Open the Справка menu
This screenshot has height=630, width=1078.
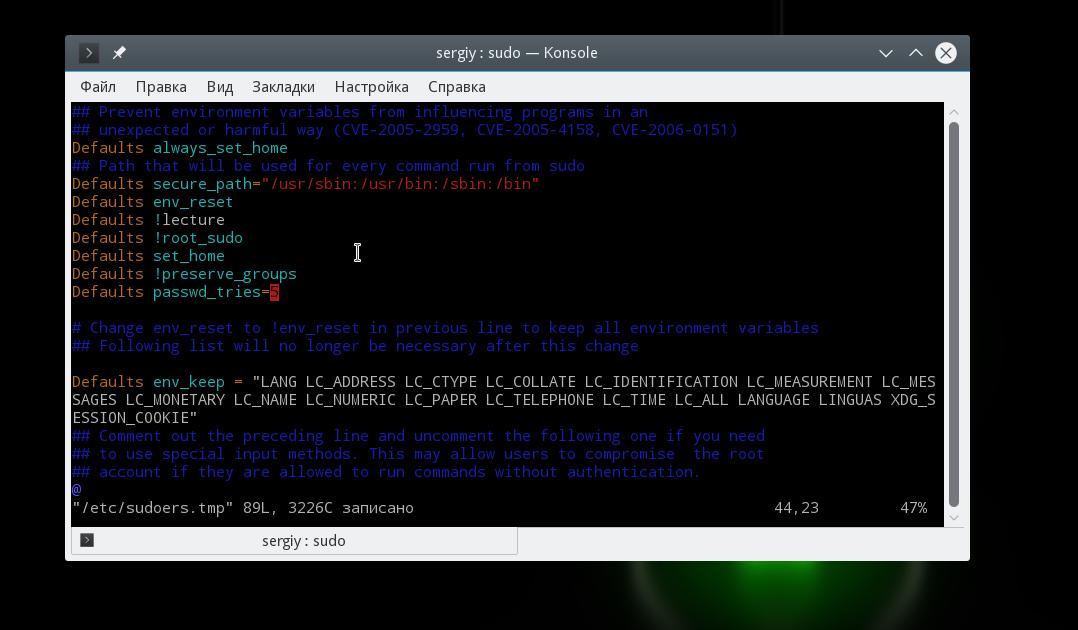click(x=456, y=87)
